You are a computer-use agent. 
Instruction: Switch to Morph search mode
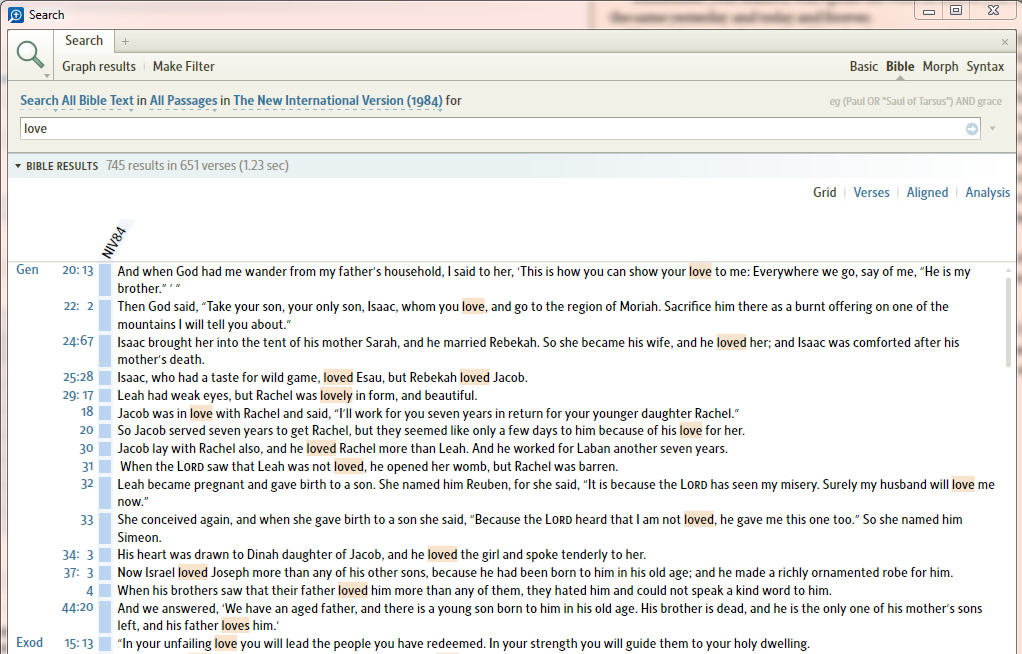tap(940, 67)
